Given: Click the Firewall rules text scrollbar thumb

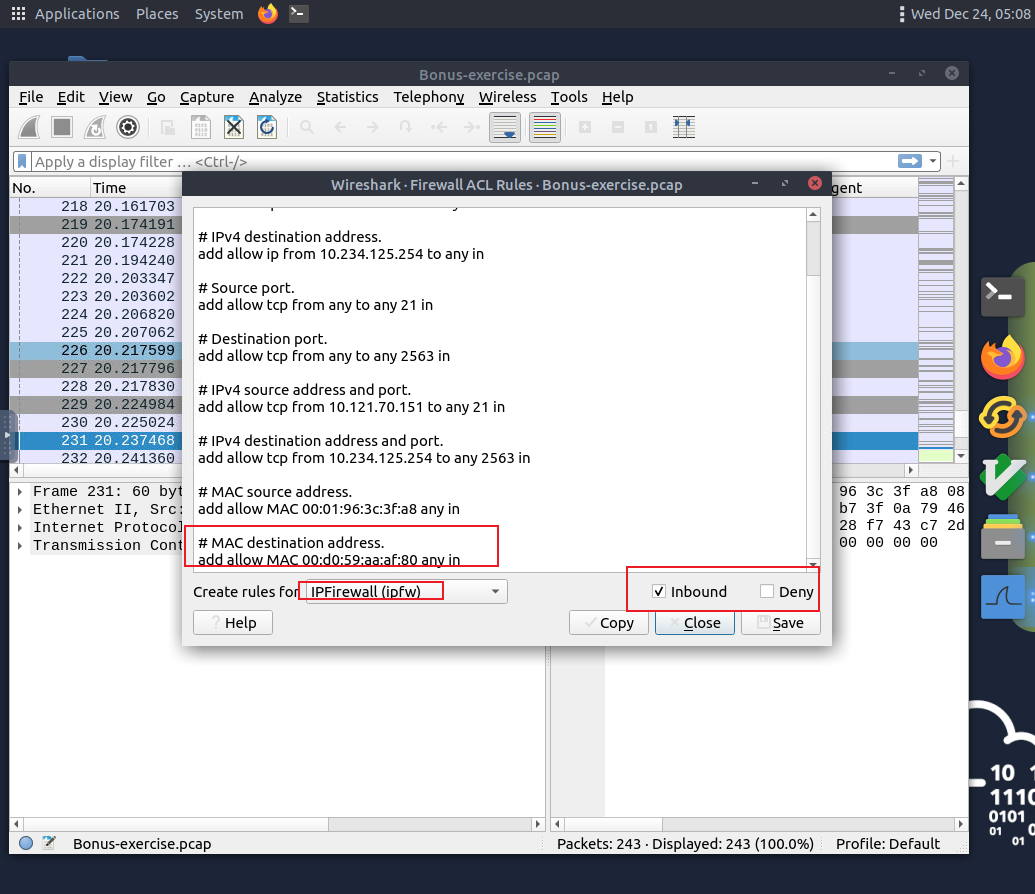Looking at the screenshot, I should point(813,249).
